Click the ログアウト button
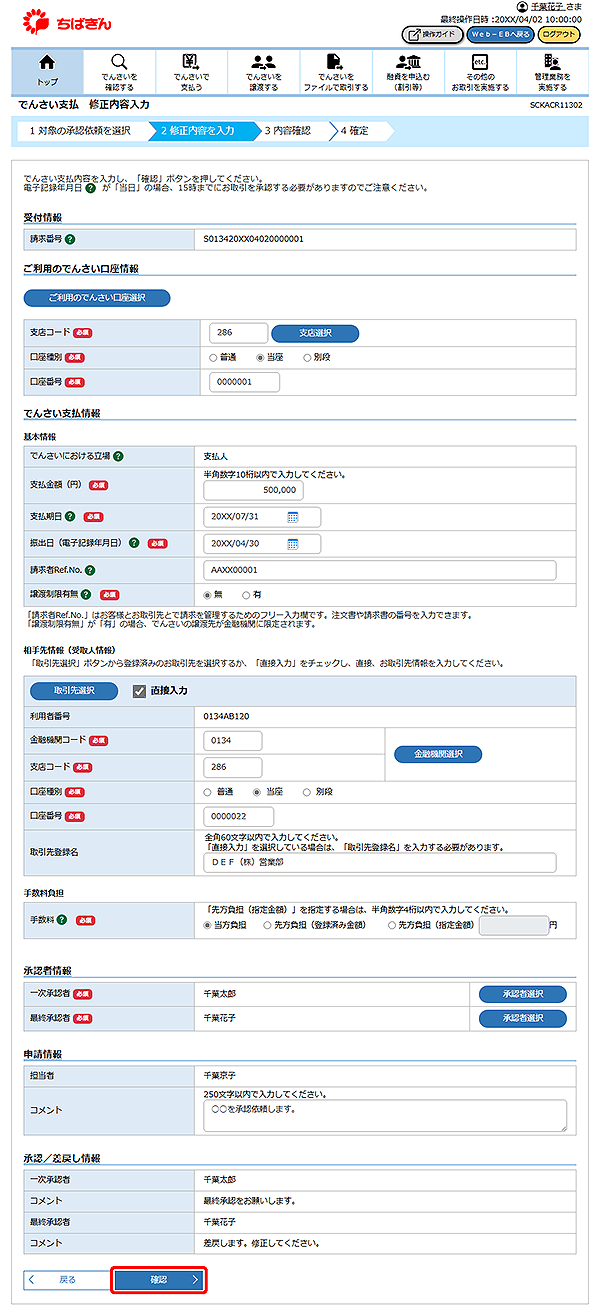The image size is (600, 1316). (x=559, y=34)
